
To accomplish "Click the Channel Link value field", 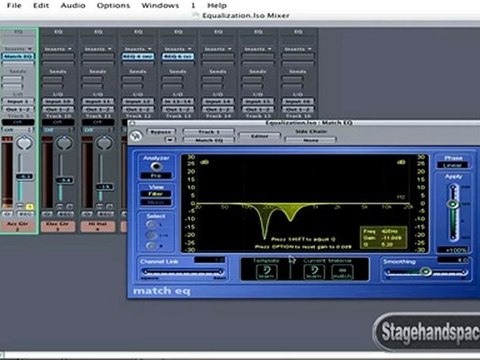I will point(209,260).
